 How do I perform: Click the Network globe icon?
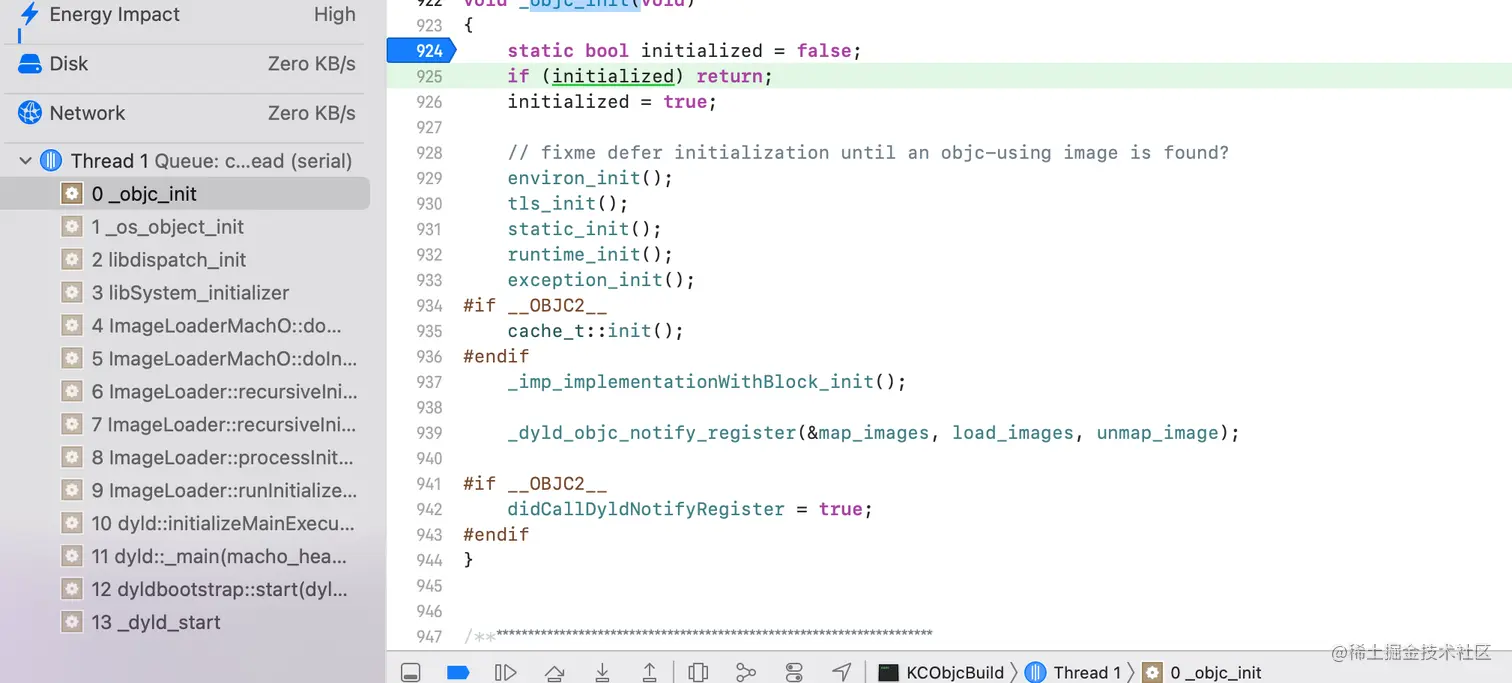click(30, 113)
